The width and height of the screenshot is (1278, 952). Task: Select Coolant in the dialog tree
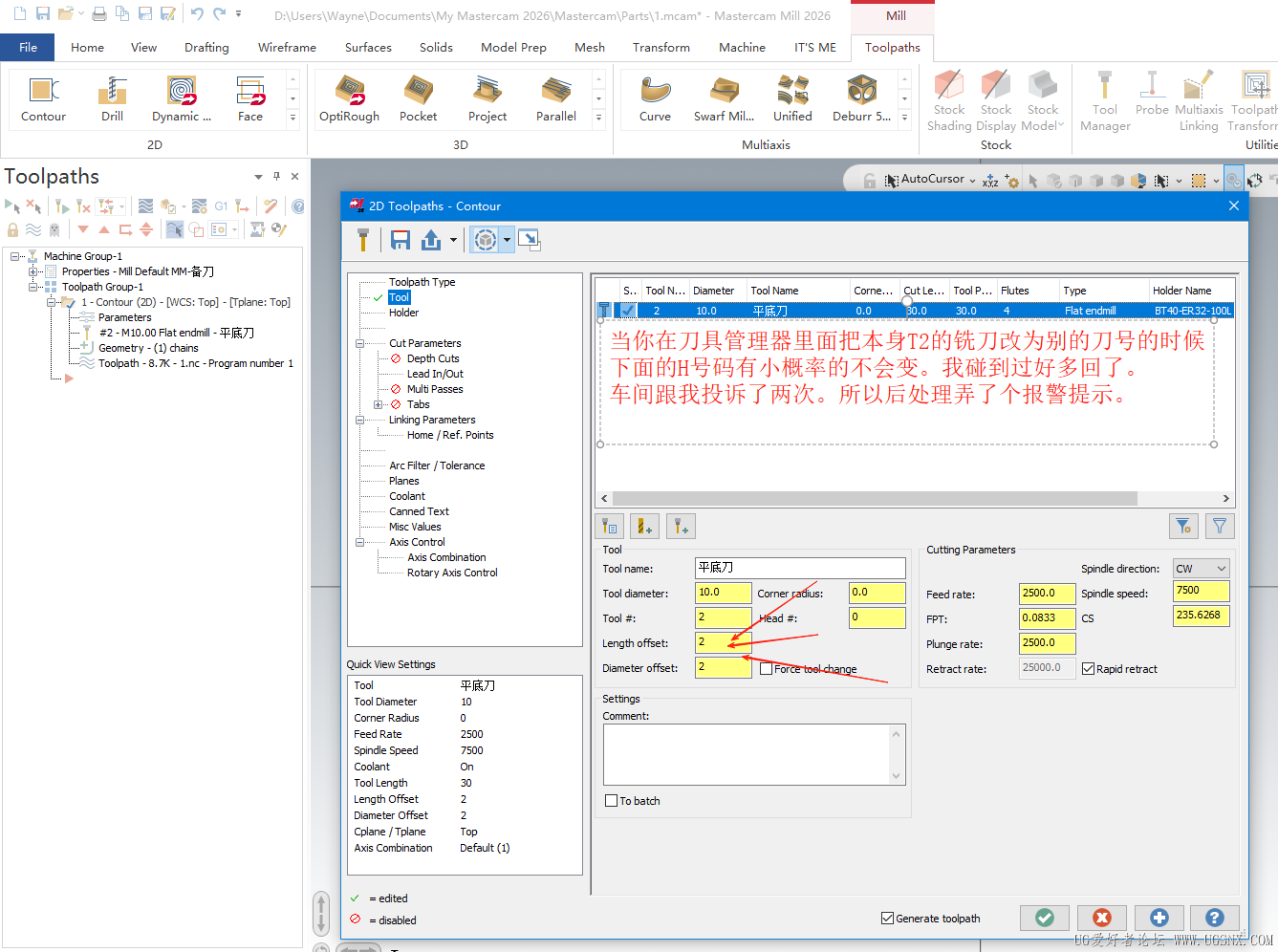(x=407, y=496)
